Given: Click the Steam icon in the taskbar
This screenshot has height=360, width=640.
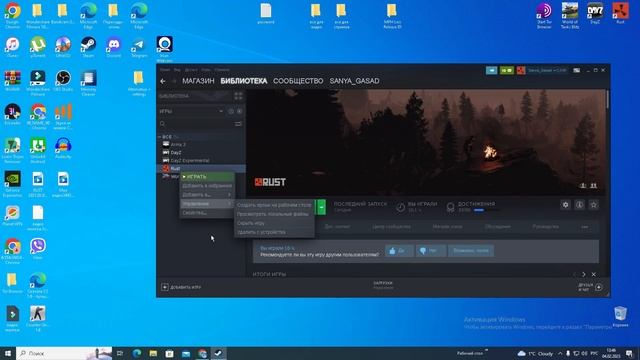Looking at the screenshot, I should pos(218,353).
